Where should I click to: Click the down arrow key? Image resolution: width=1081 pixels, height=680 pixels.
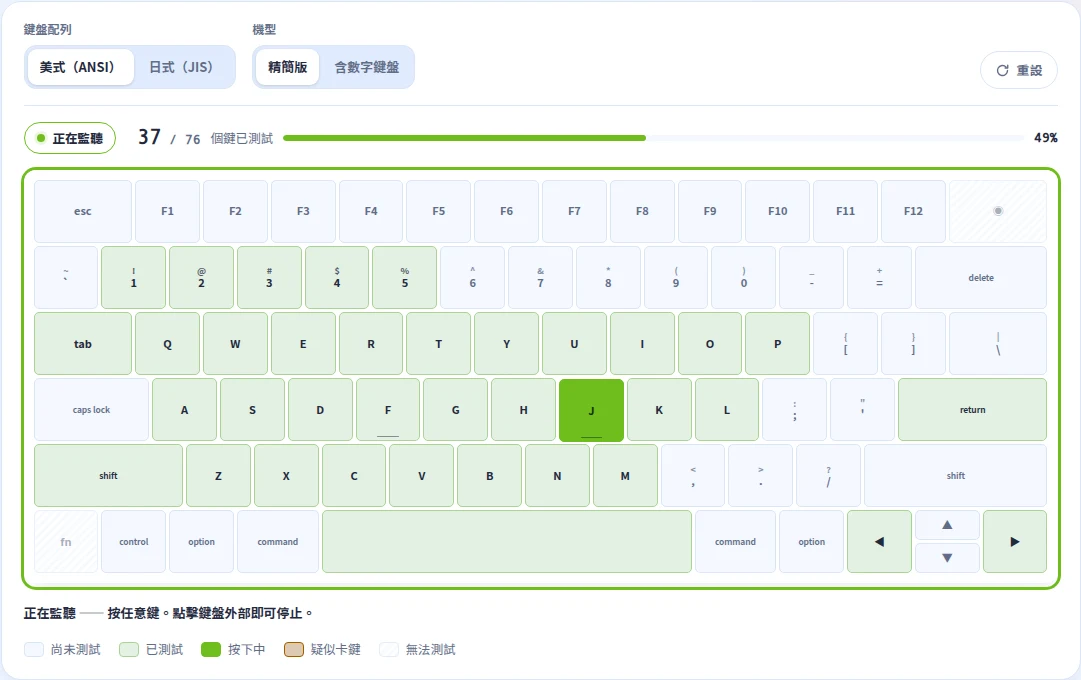[947, 558]
